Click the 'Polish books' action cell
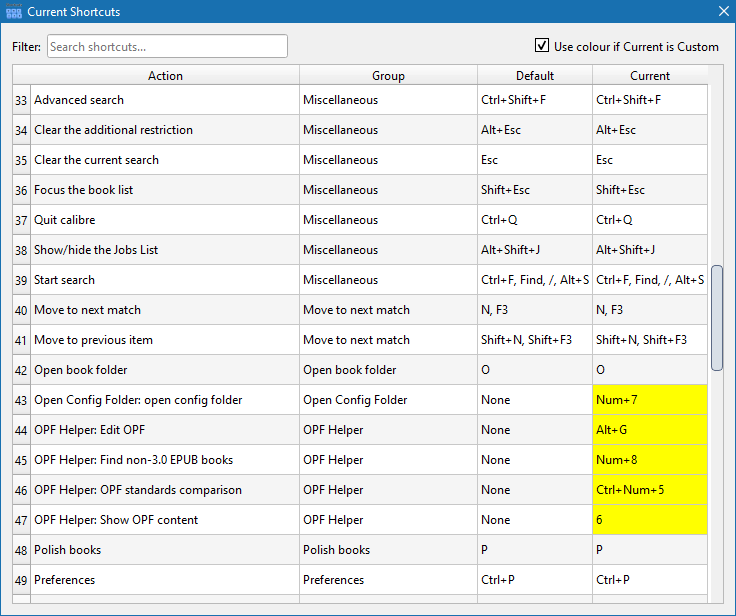This screenshot has width=736, height=616. (x=165, y=550)
